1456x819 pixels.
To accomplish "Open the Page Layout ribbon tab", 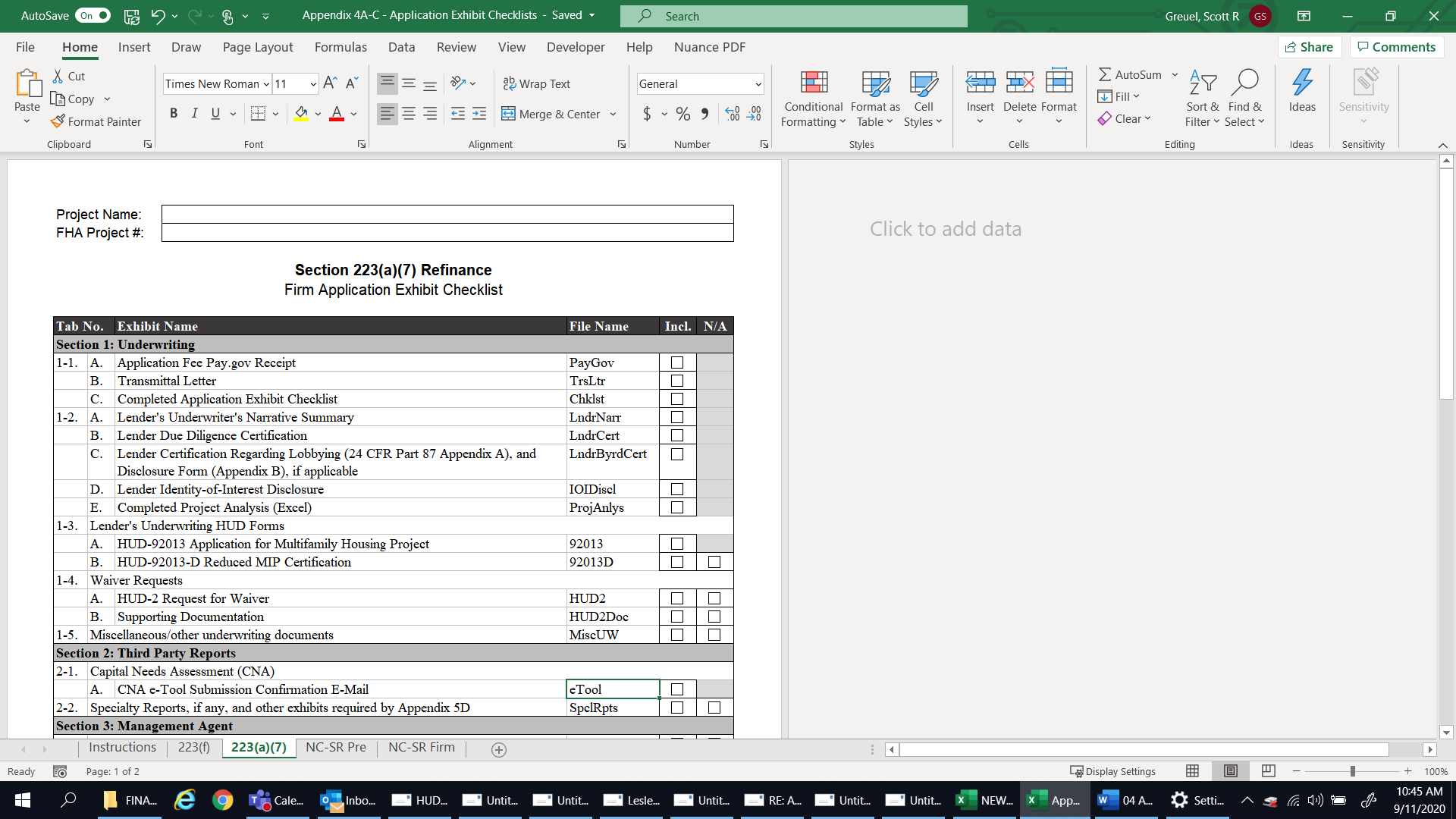I will [x=257, y=47].
